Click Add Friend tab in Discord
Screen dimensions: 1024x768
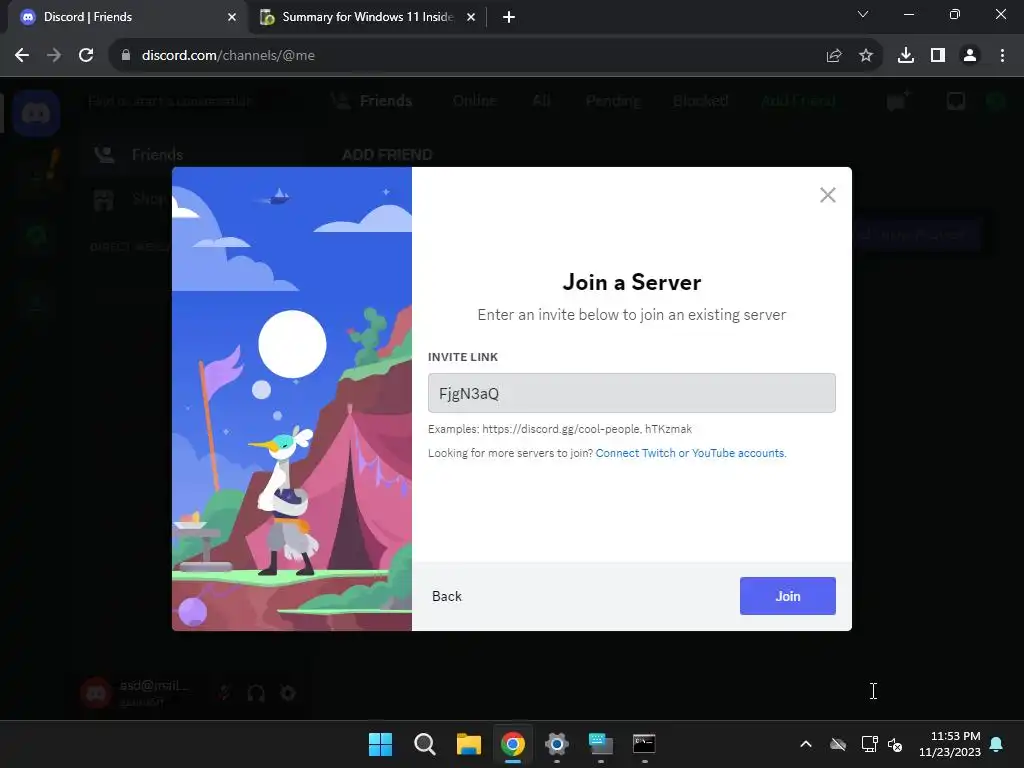click(x=798, y=101)
